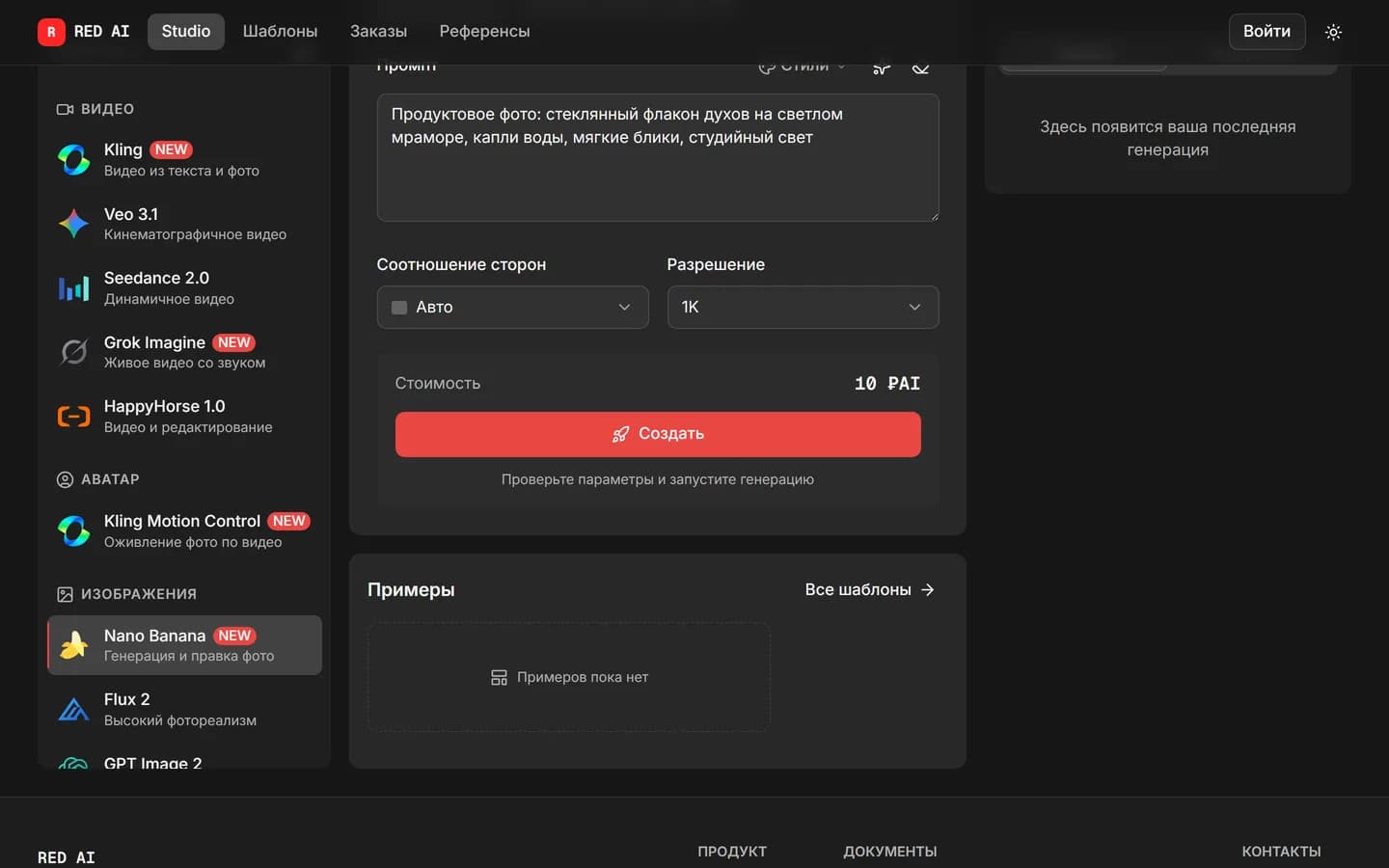The width and height of the screenshot is (1389, 868).
Task: Go to the Заказы tab
Action: [378, 31]
